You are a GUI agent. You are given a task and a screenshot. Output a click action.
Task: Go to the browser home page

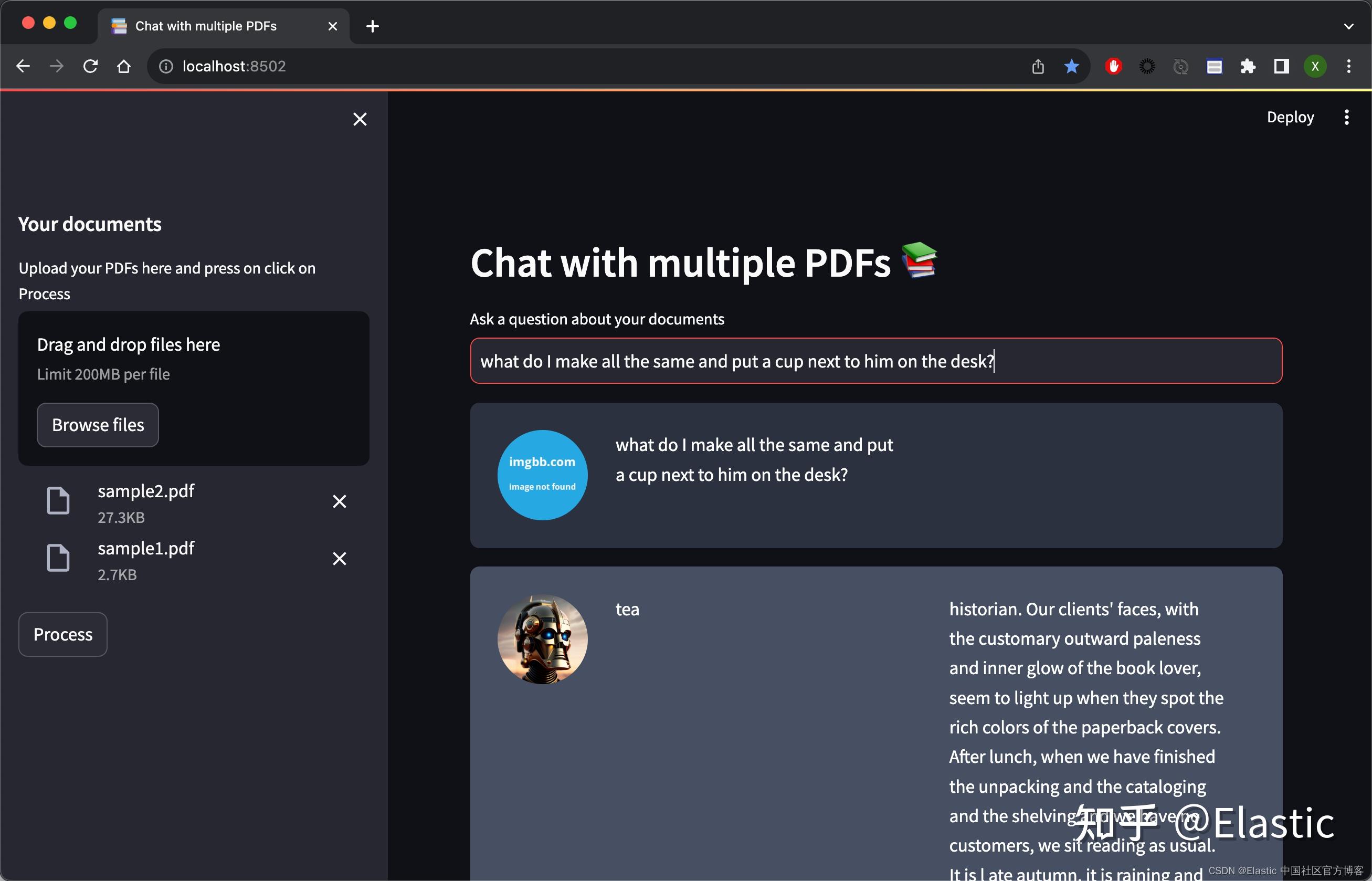(x=123, y=66)
